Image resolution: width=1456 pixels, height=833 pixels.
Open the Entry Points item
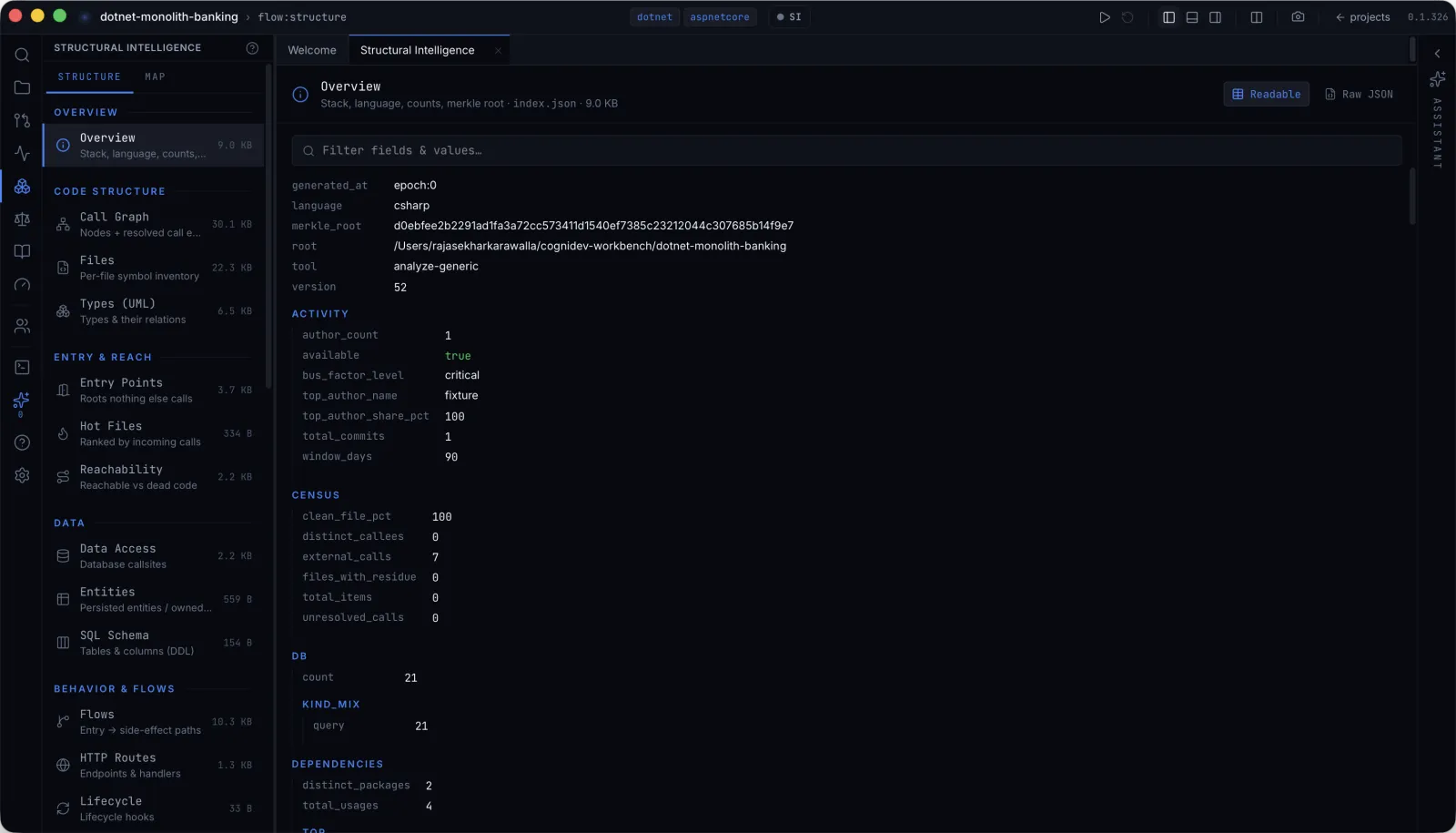tap(153, 391)
